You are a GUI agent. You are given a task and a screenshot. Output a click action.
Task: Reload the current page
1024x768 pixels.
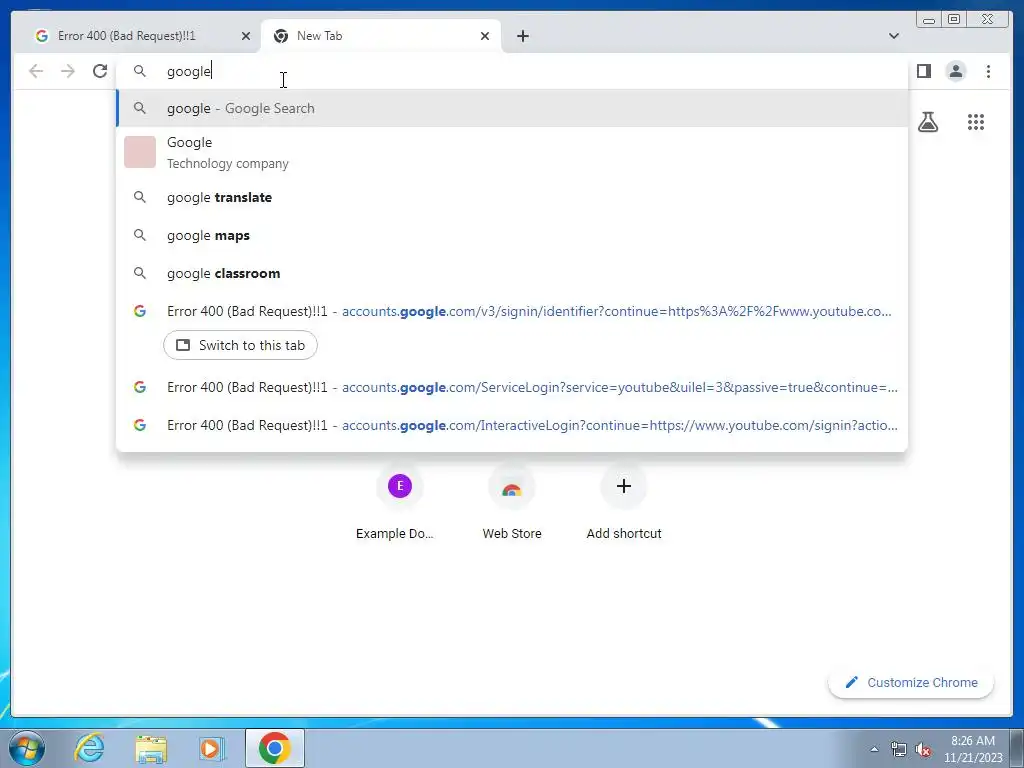pyautogui.click(x=100, y=71)
